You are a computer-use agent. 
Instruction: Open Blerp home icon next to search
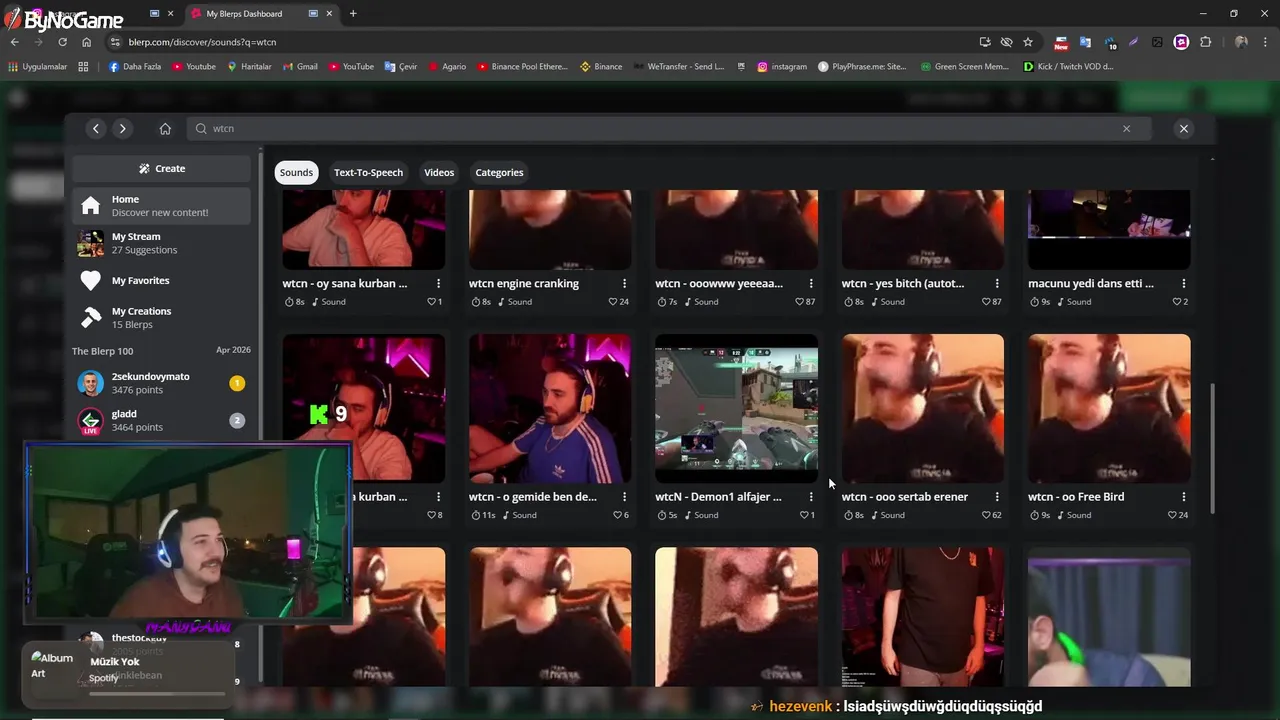click(x=165, y=128)
